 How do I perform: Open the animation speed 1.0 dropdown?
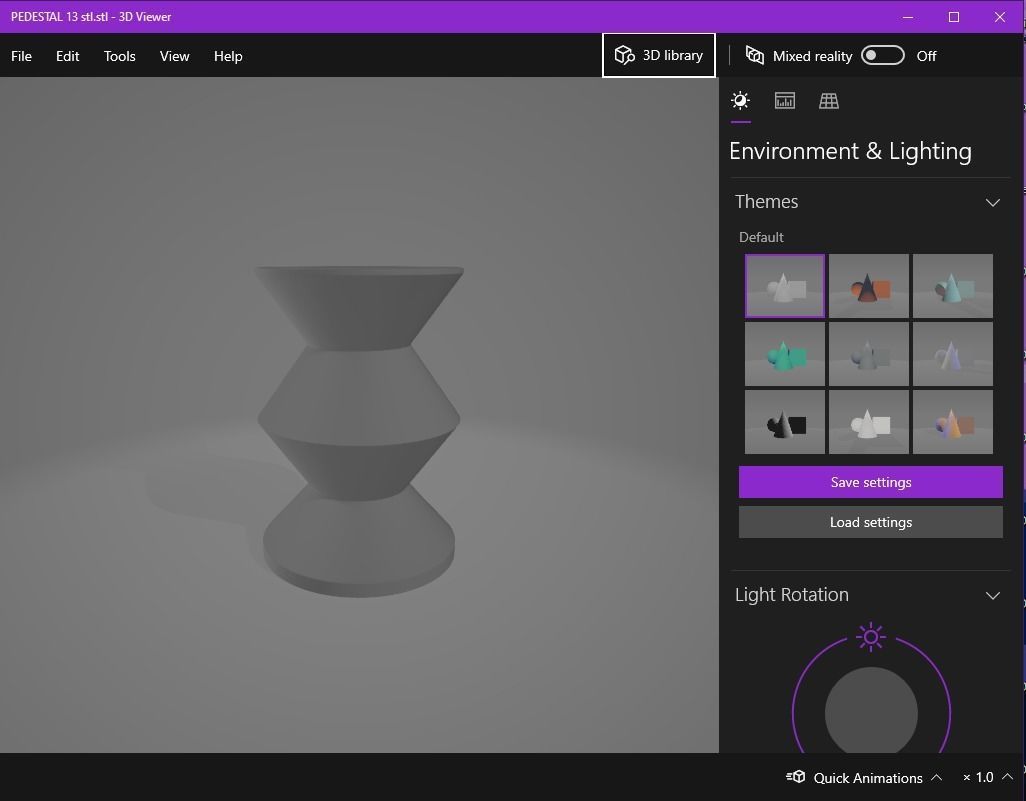(x=987, y=777)
